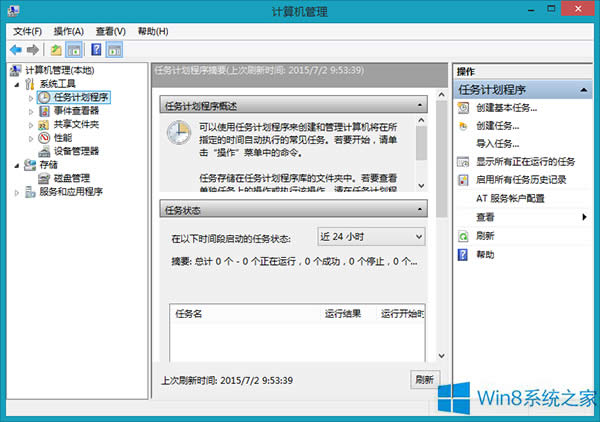Viewport: 600px width, 422px height.
Task: Click the 服务和应用程序 icon
Action: [30, 192]
